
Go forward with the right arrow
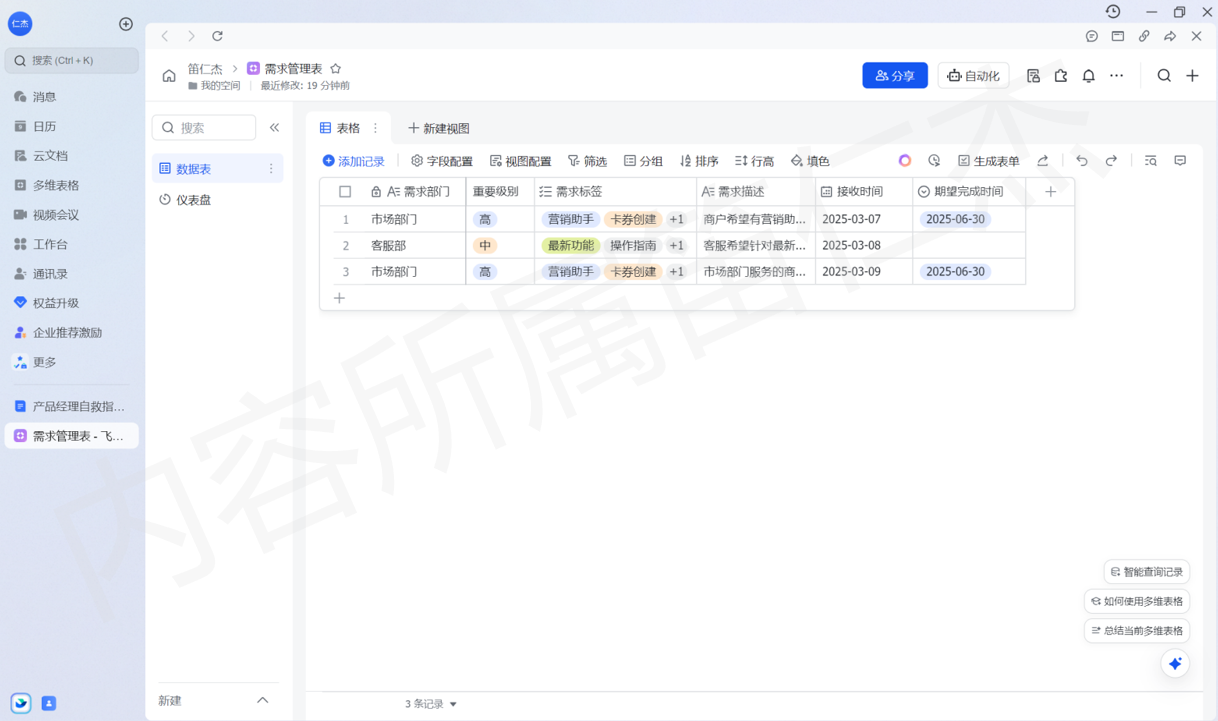(x=191, y=36)
